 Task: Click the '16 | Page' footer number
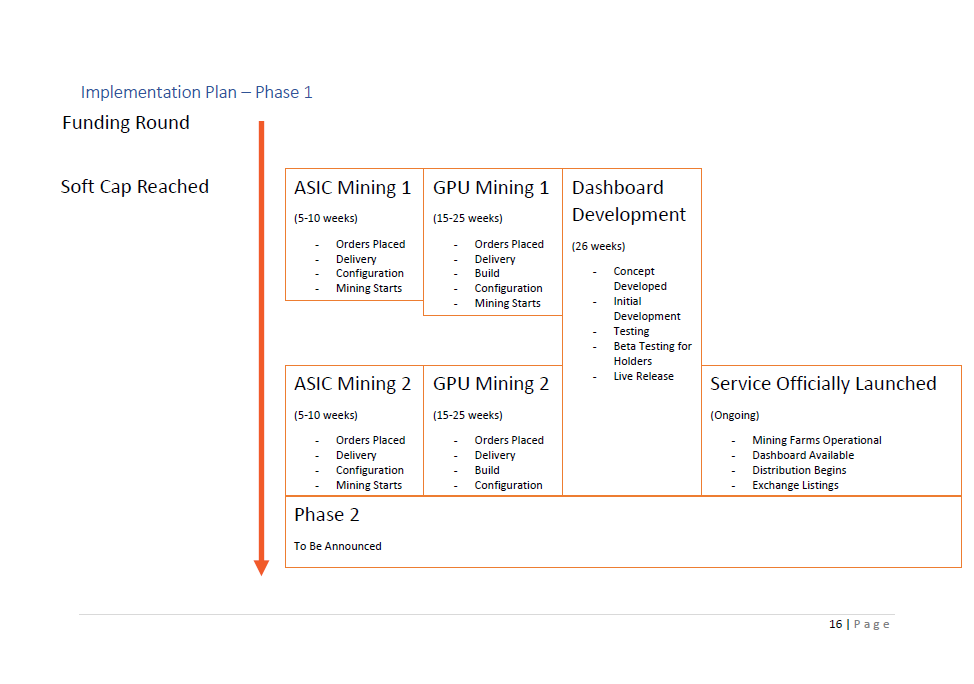tap(859, 624)
